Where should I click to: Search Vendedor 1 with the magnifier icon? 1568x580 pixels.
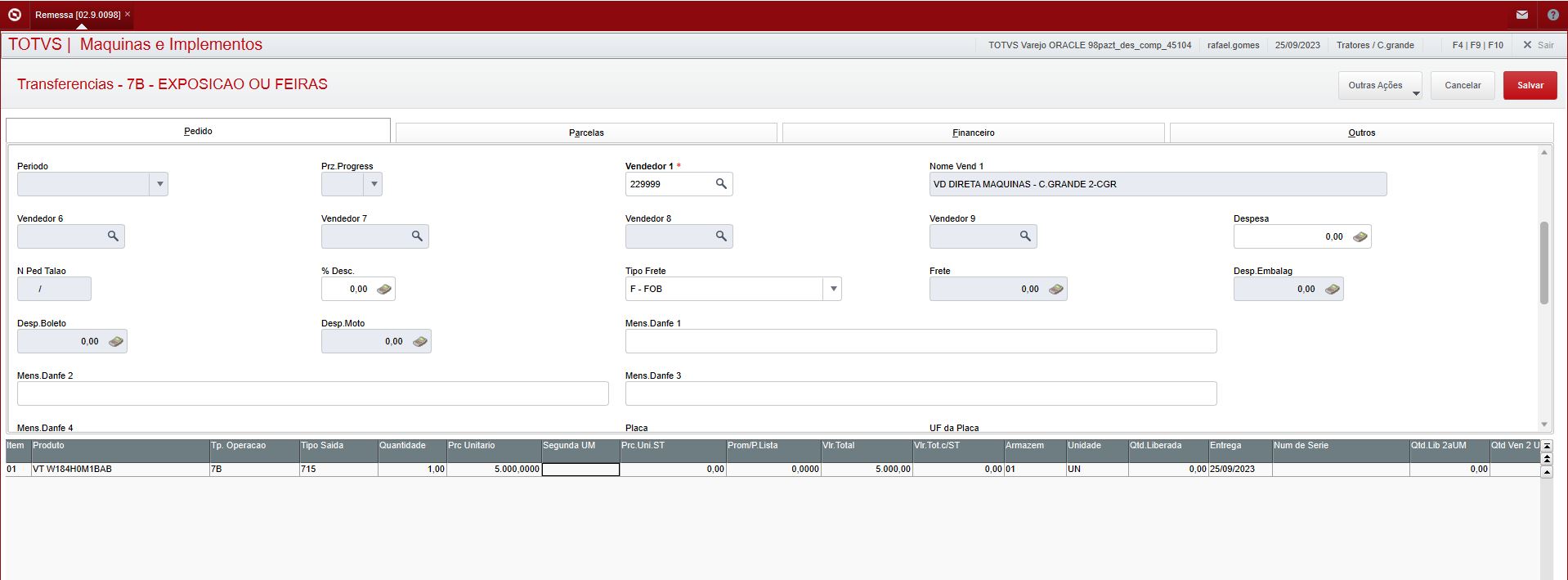(x=721, y=184)
